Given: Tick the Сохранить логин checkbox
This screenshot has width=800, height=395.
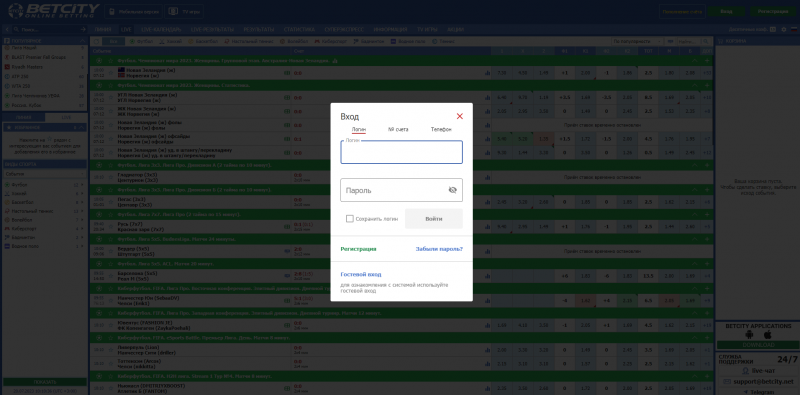Looking at the screenshot, I should point(349,218).
